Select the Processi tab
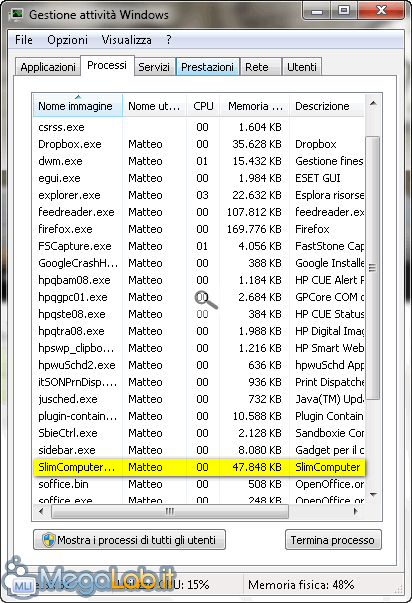Image resolution: width=412 pixels, height=603 pixels. 107,65
